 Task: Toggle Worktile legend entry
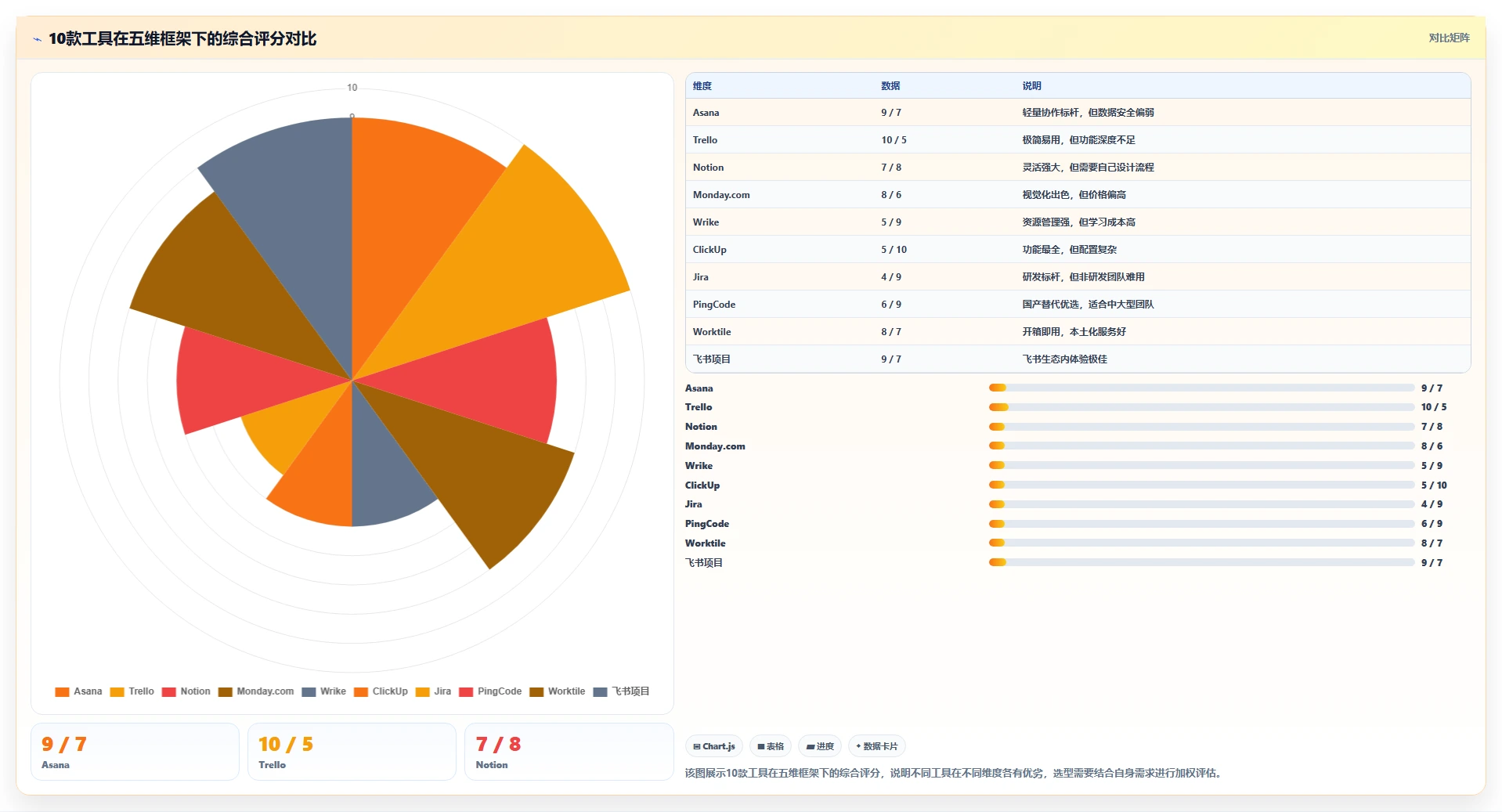[x=558, y=691]
